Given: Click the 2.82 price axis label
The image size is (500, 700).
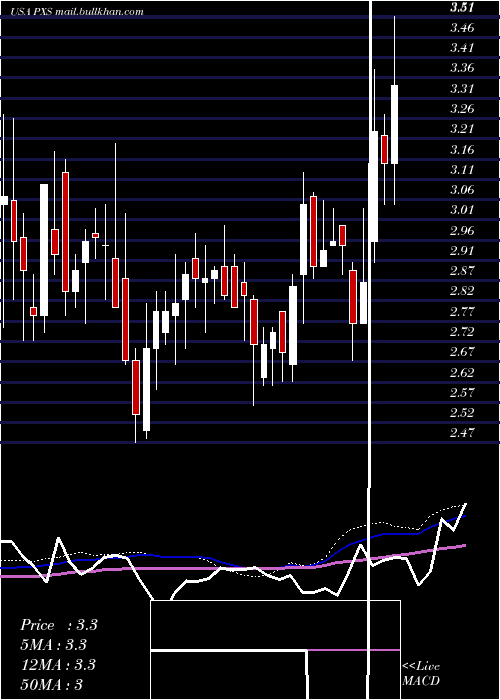Looking at the screenshot, I should point(462,291).
